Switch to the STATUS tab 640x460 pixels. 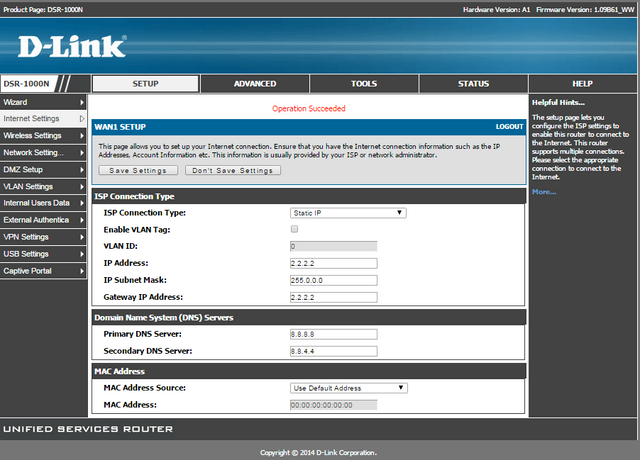[473, 84]
